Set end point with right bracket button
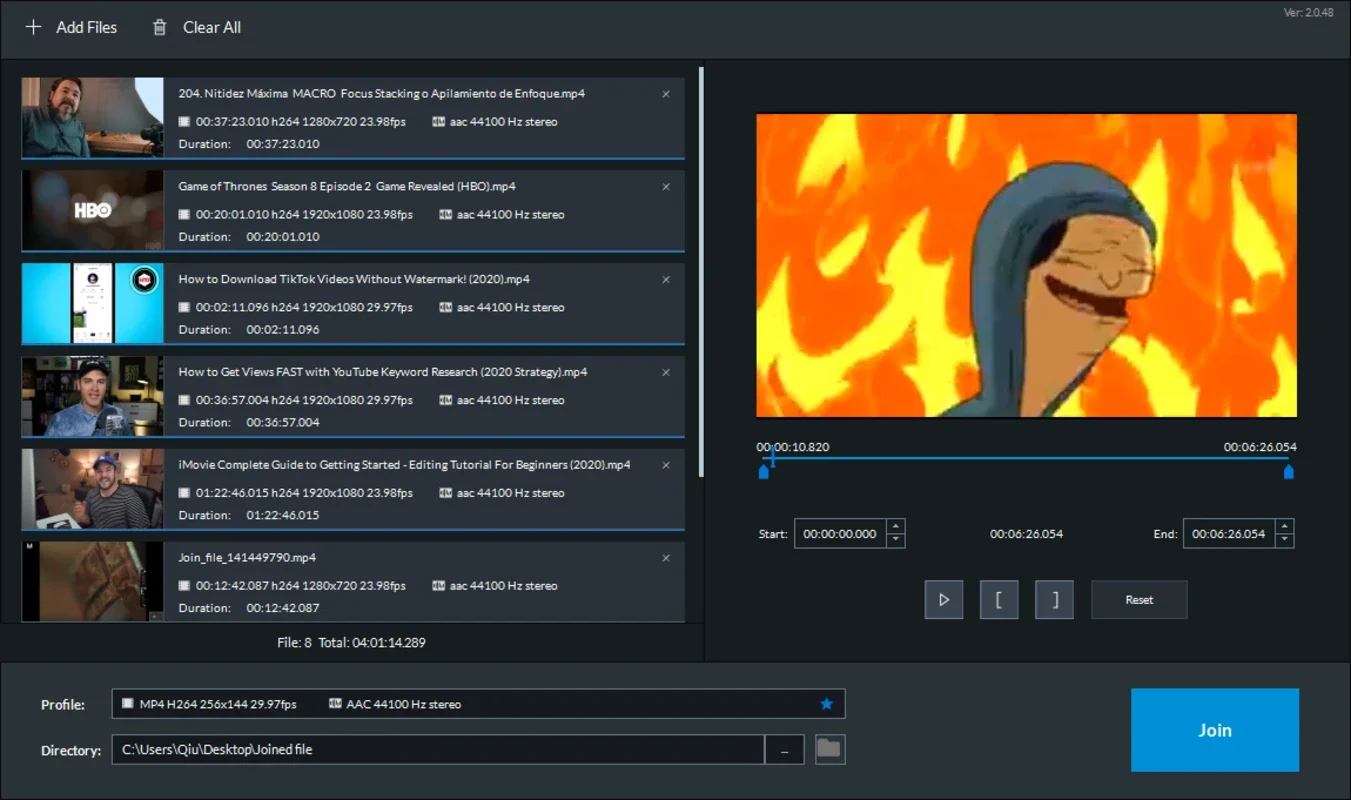This screenshot has width=1351, height=800. [1055, 600]
